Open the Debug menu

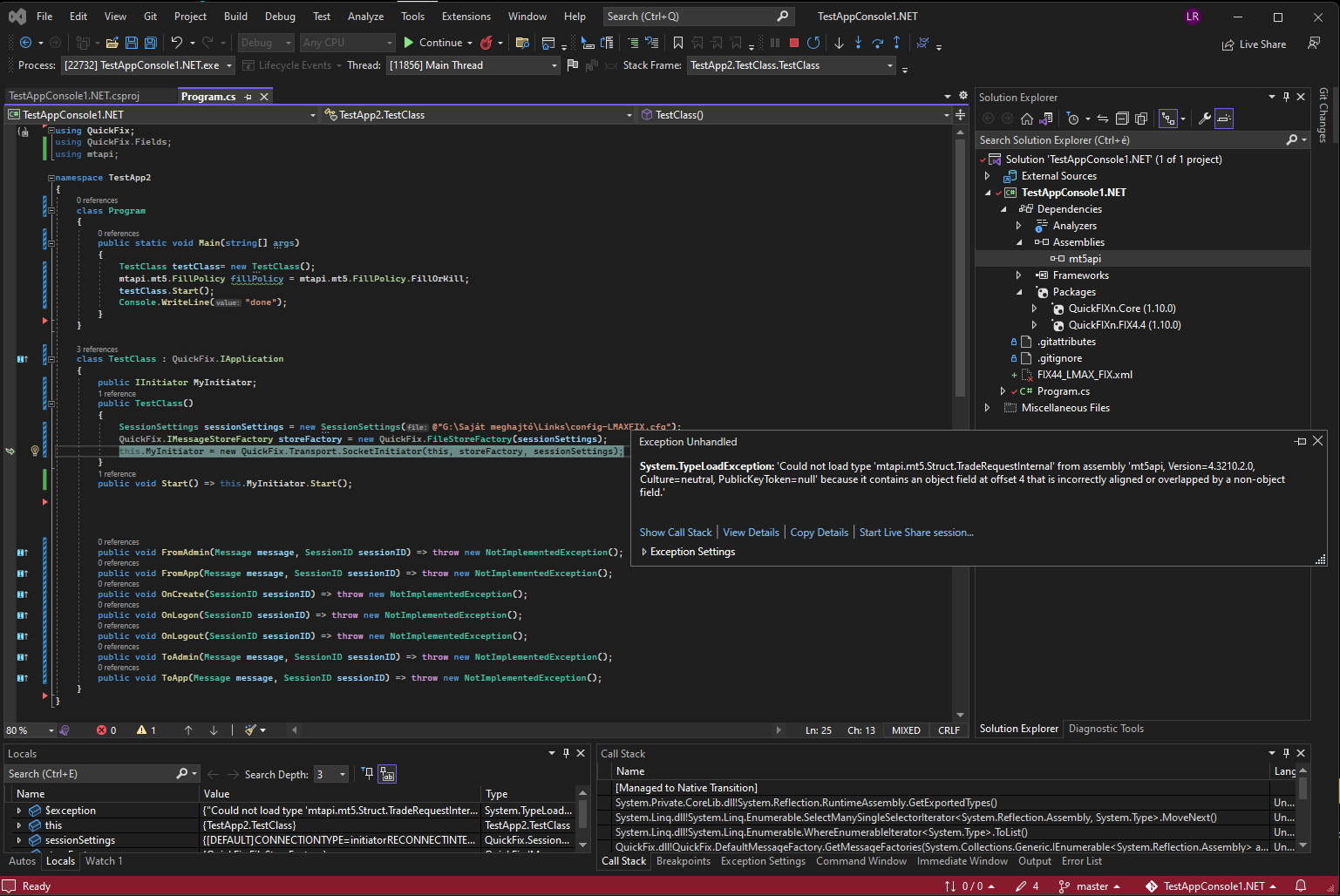pos(280,17)
